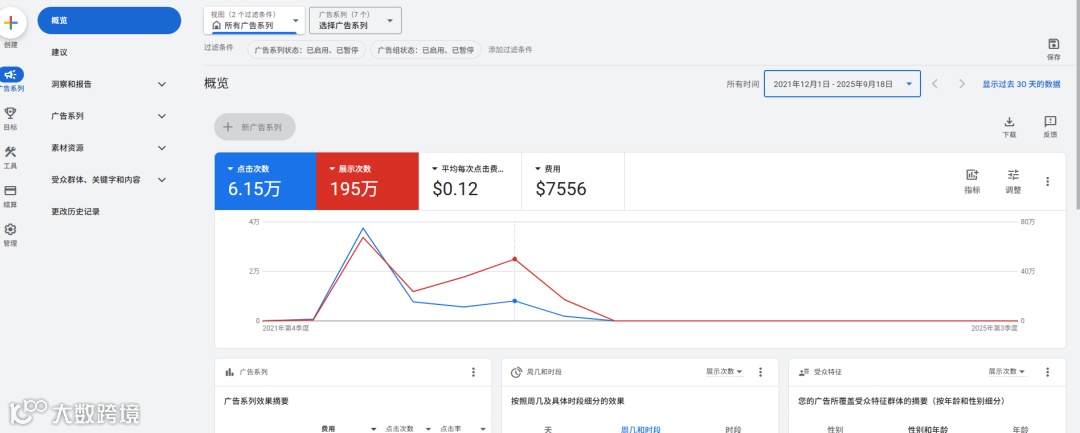Screen dimensions: 1080x433
Task: Open 视图 所有广告系列 dropdown
Action: (x=255, y=21)
